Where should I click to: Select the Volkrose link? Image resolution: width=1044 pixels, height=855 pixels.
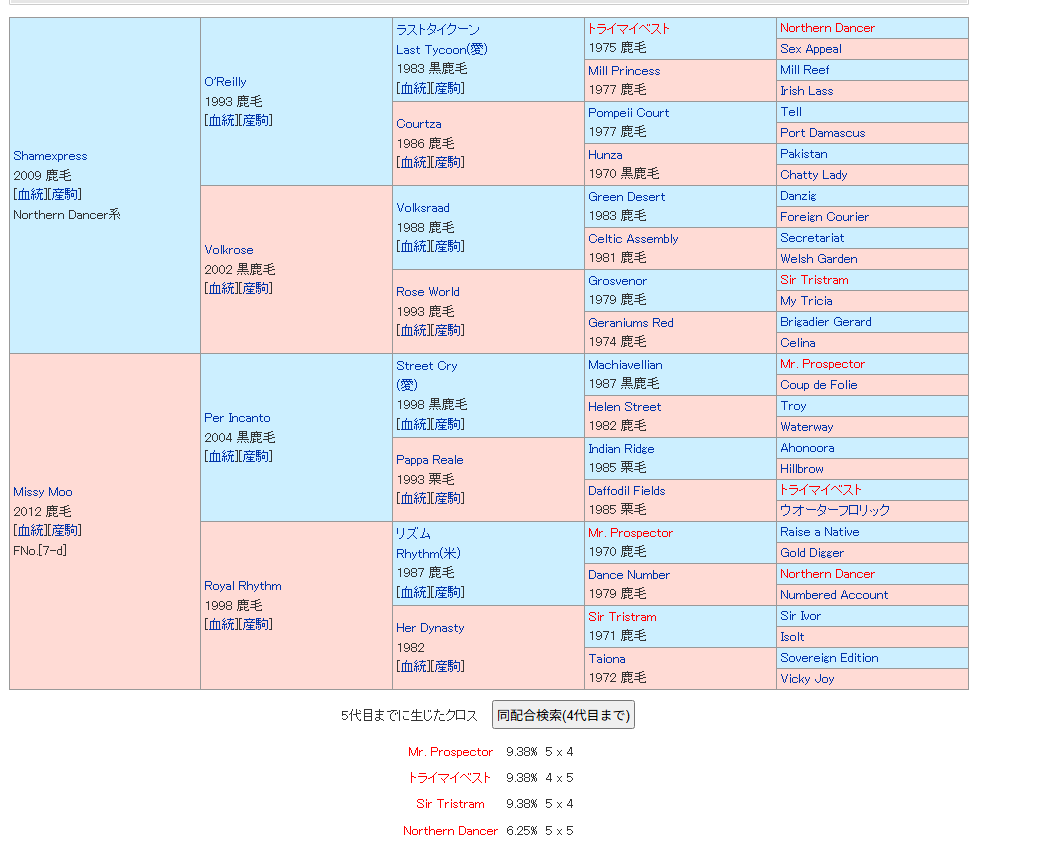pyautogui.click(x=229, y=250)
